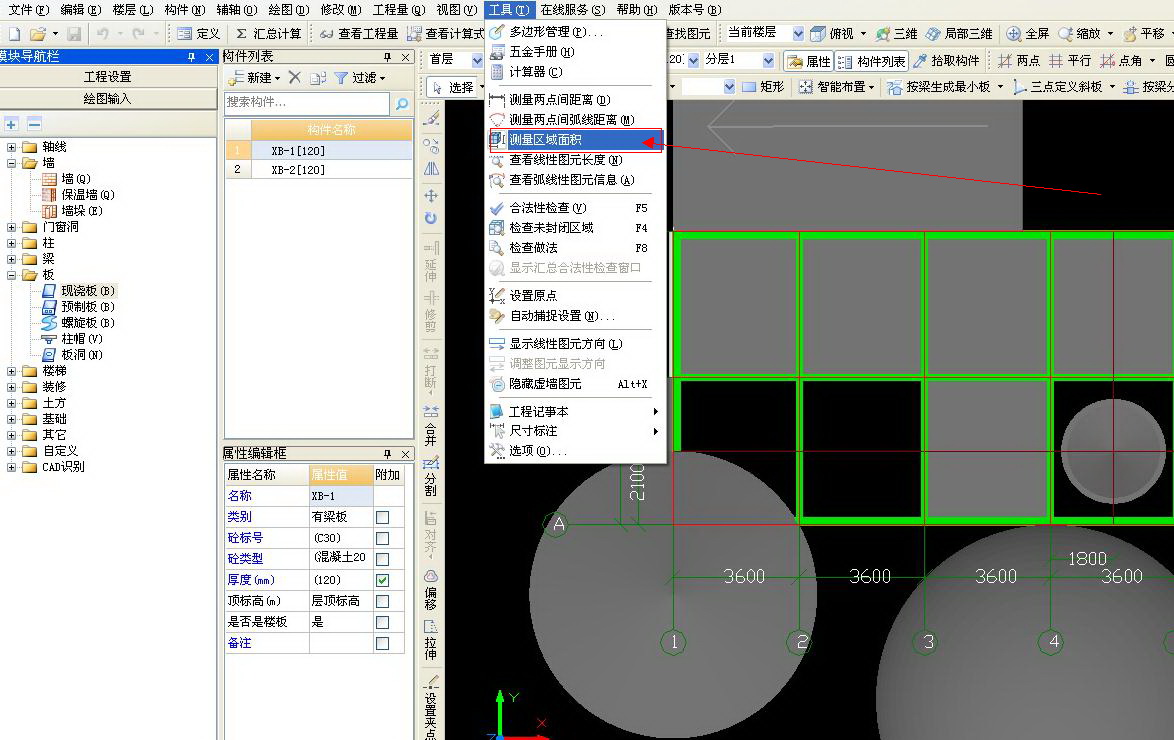Click 三点定义斜板 tool

click(1059, 87)
